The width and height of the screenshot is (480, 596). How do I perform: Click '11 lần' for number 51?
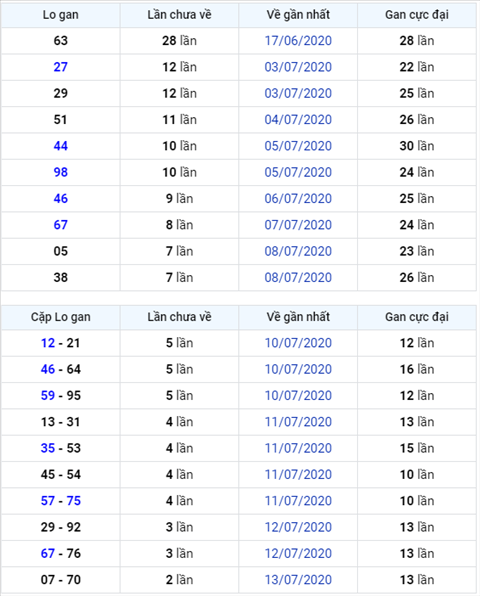(x=179, y=120)
